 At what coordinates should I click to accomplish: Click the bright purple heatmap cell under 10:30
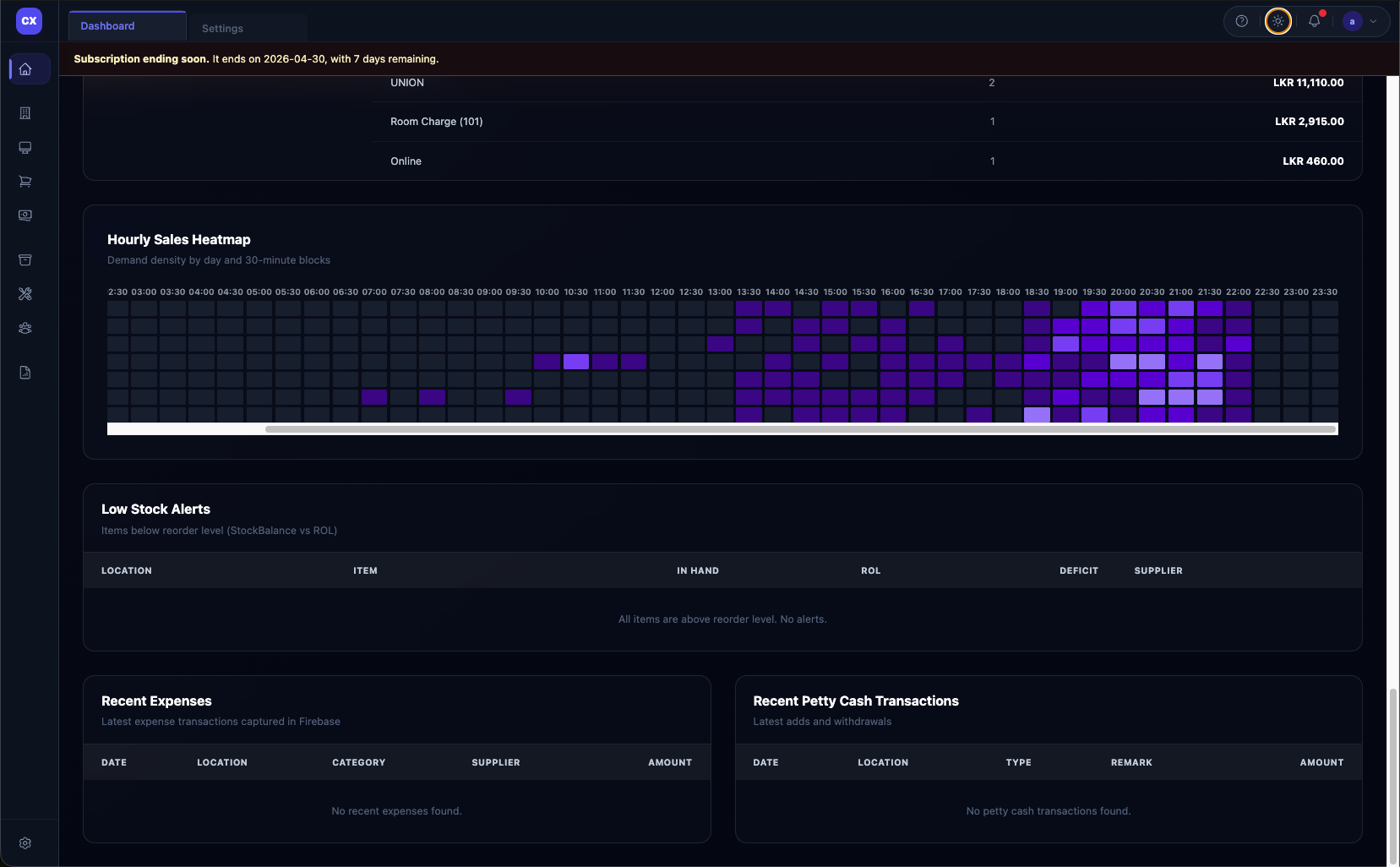click(576, 362)
